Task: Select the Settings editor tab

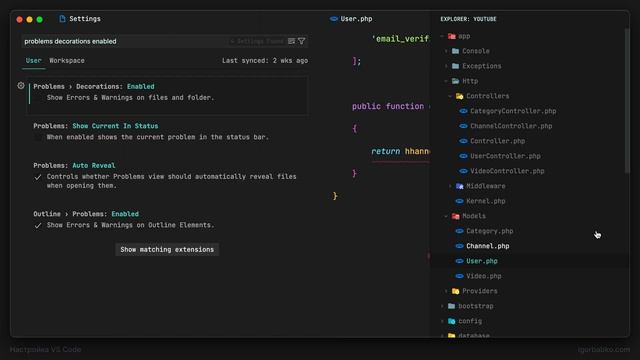Action: tap(80, 19)
